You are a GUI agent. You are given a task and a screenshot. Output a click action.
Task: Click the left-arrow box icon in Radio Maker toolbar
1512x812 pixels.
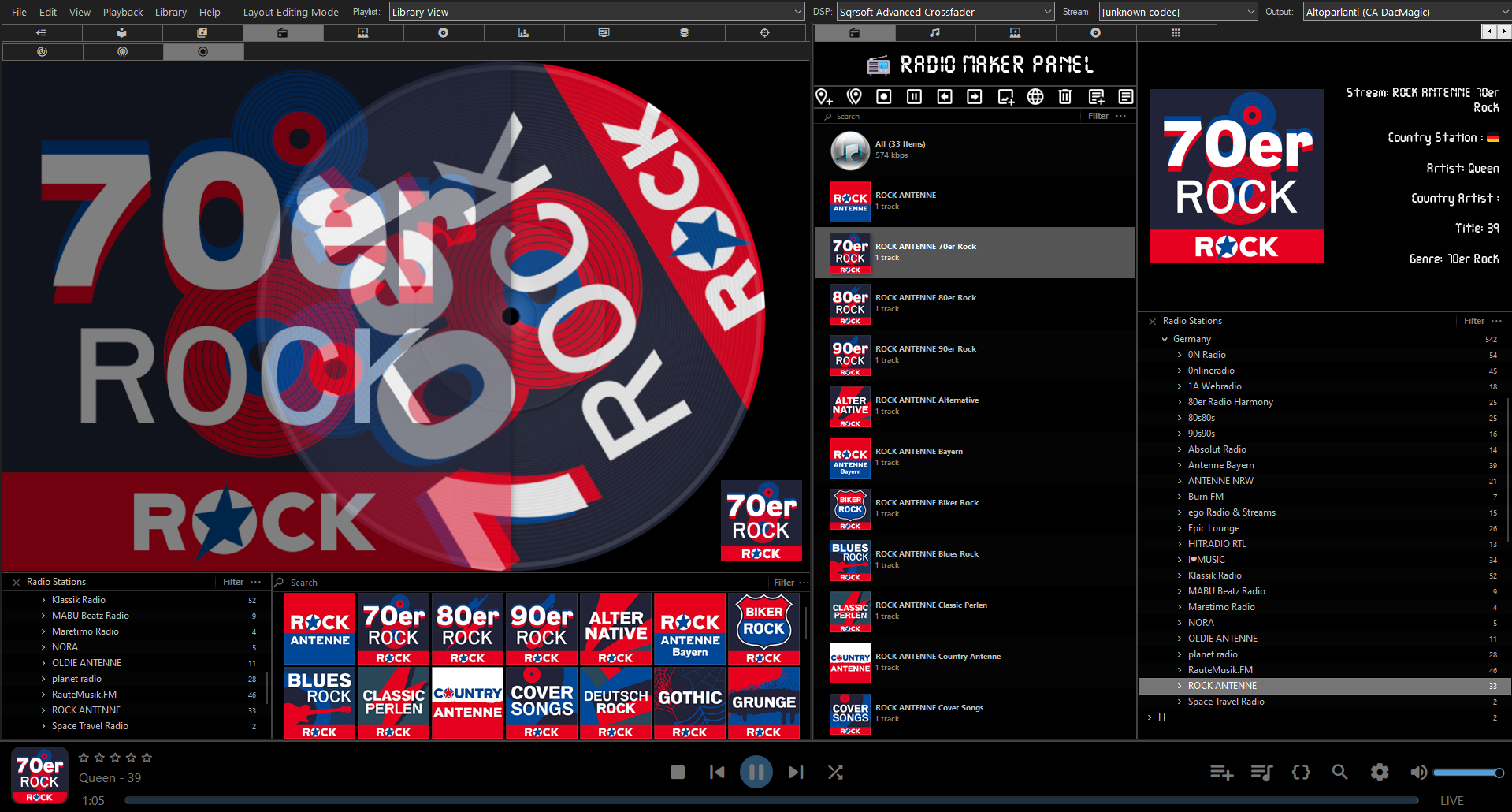point(945,96)
